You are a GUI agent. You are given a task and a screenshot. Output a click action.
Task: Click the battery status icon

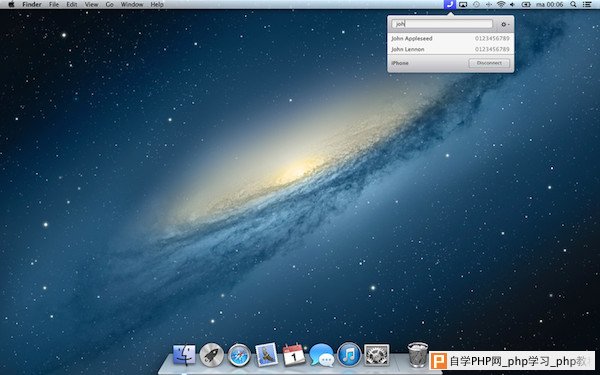pos(526,5)
